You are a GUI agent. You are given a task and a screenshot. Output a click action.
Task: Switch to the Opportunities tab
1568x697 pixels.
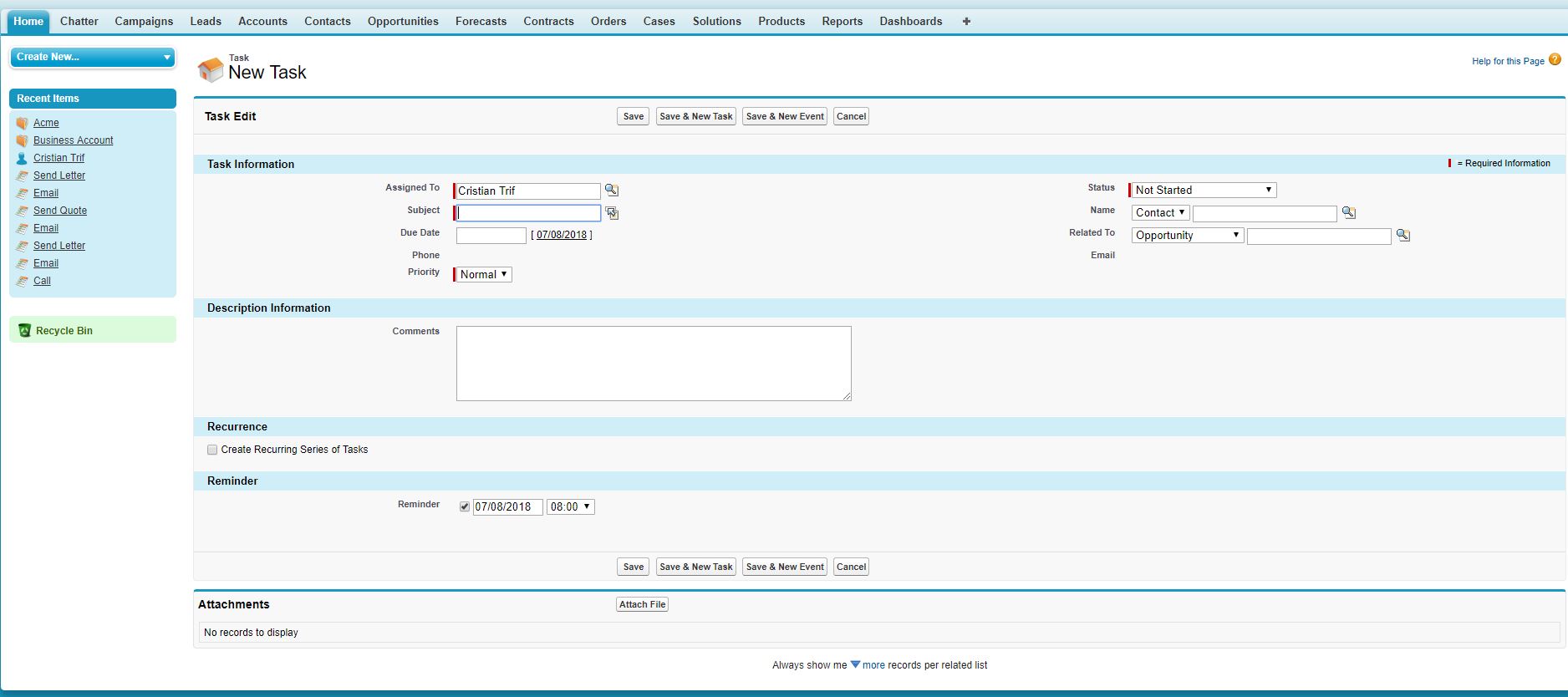(x=403, y=22)
